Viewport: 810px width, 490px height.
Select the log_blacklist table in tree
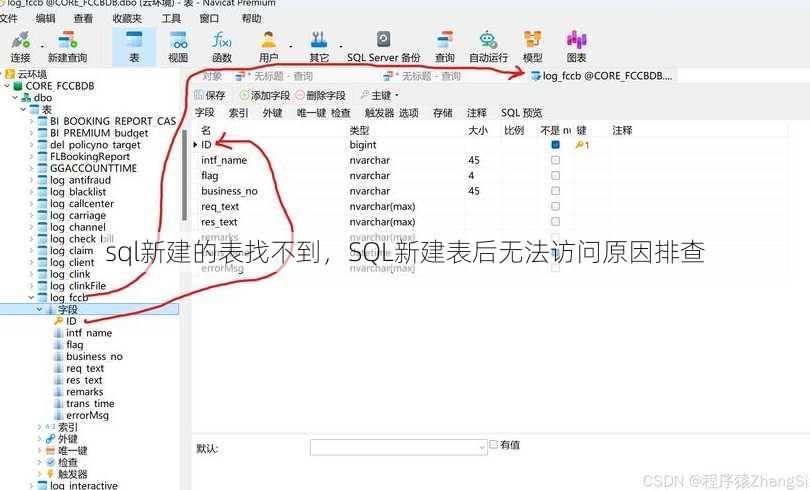[77, 192]
